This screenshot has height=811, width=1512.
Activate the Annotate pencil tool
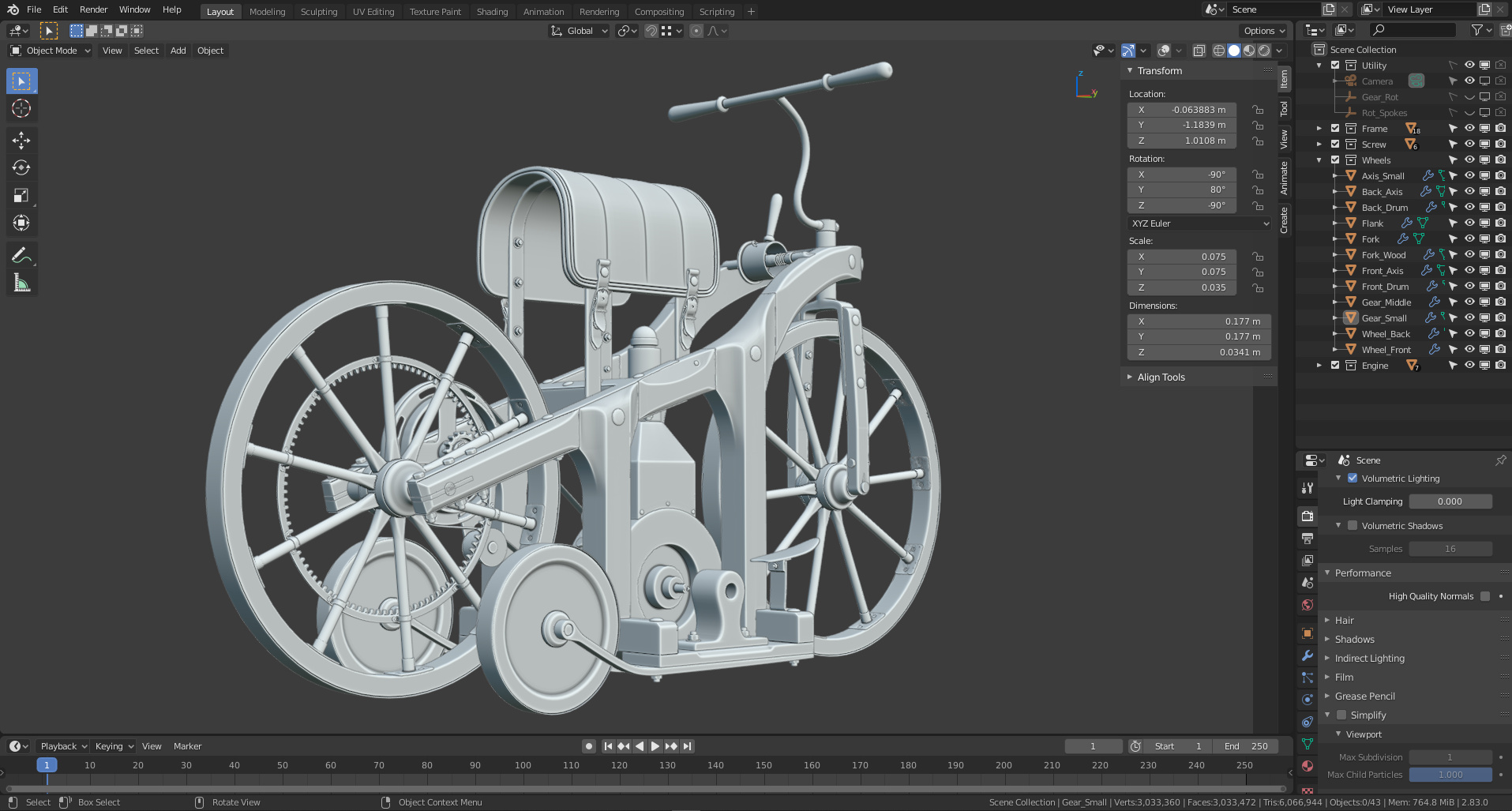tap(21, 255)
